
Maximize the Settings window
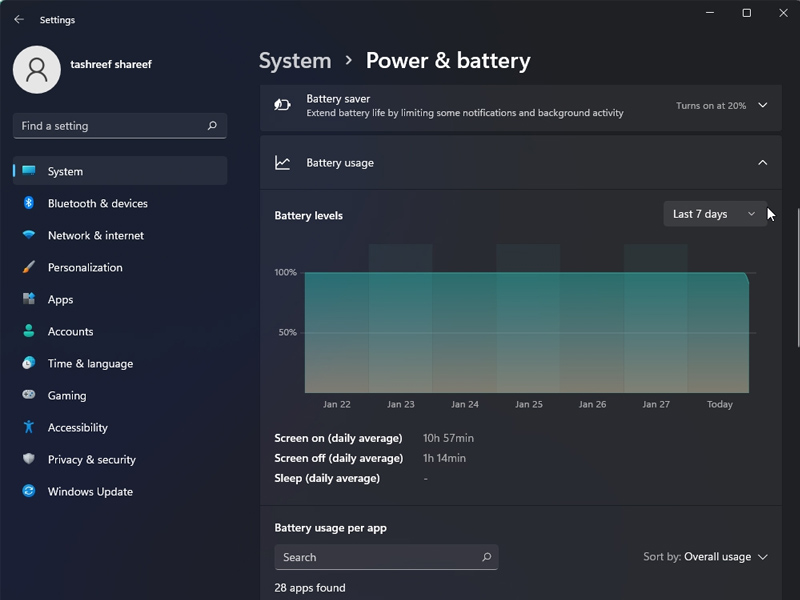coord(746,13)
